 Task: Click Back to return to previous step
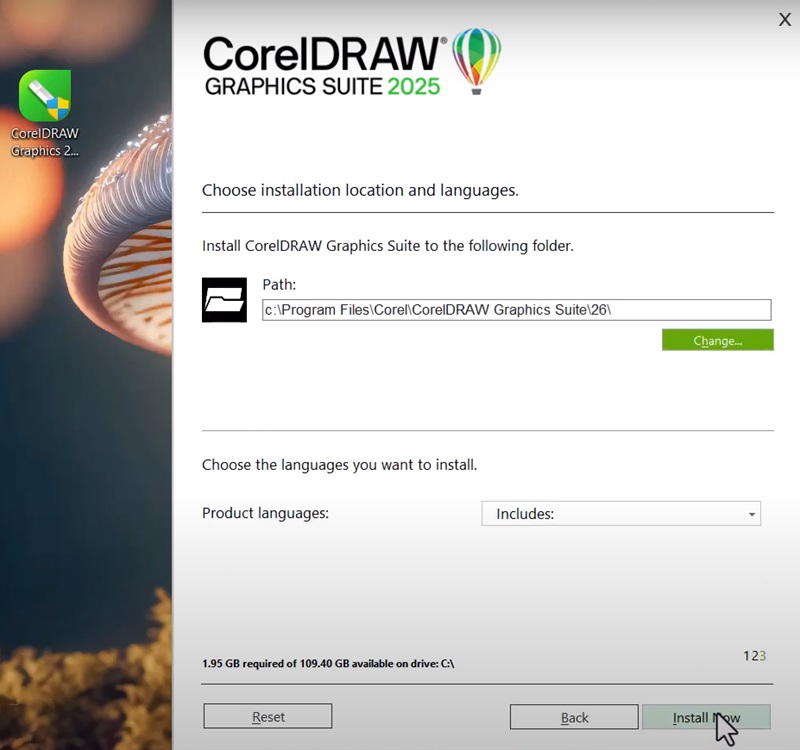coord(573,717)
